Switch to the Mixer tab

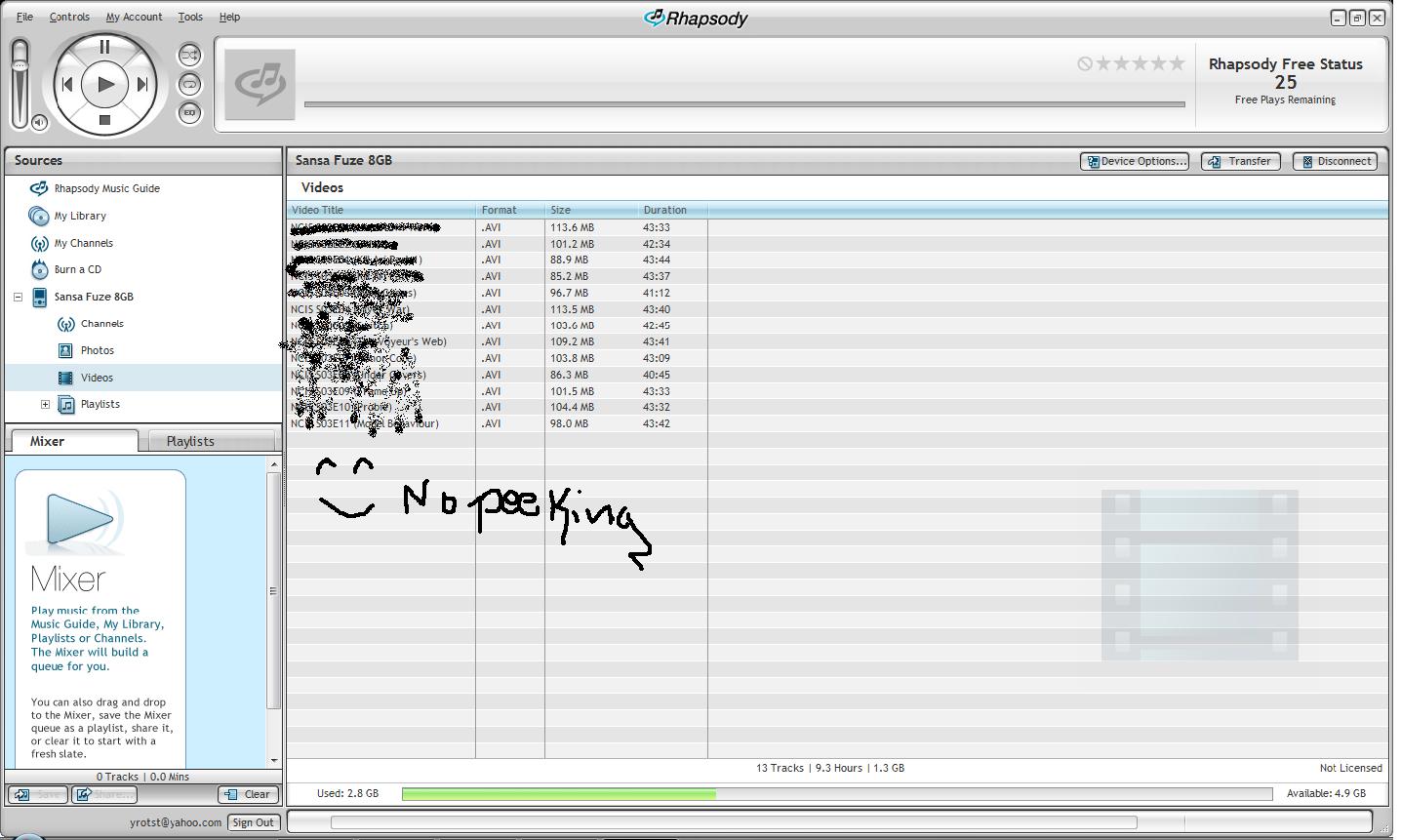73,441
